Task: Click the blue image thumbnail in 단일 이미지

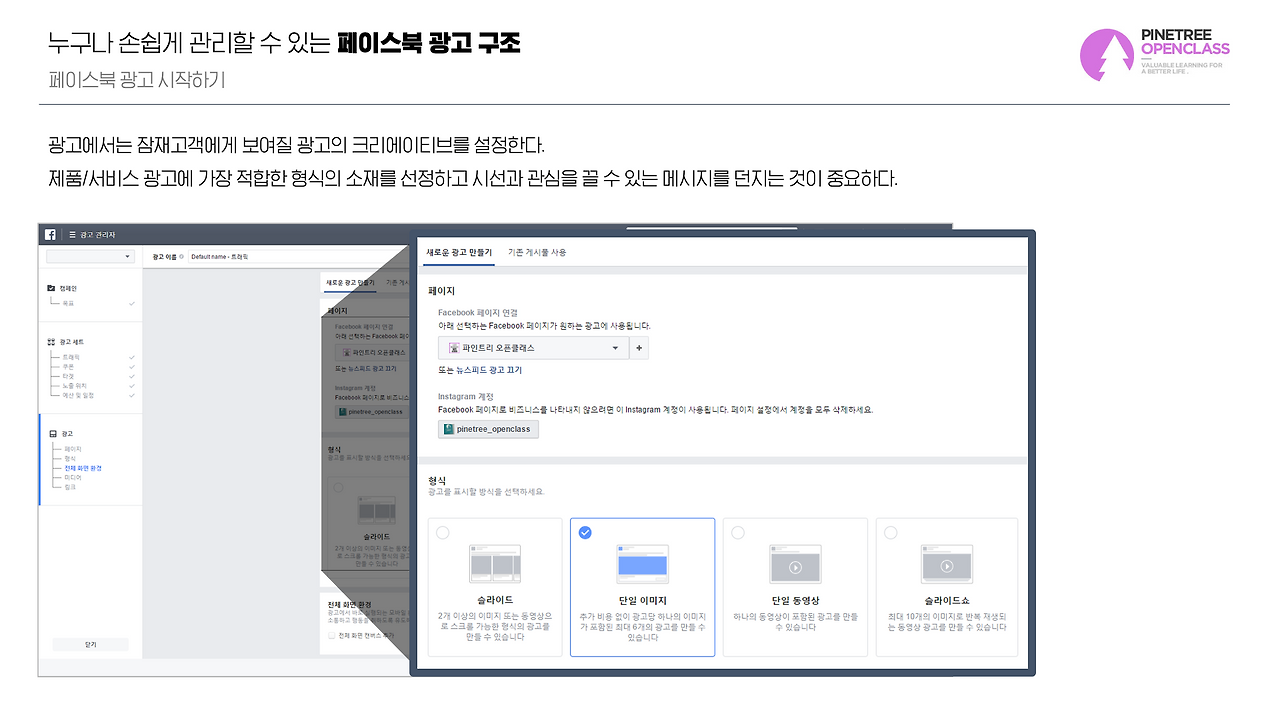Action: pos(643,563)
